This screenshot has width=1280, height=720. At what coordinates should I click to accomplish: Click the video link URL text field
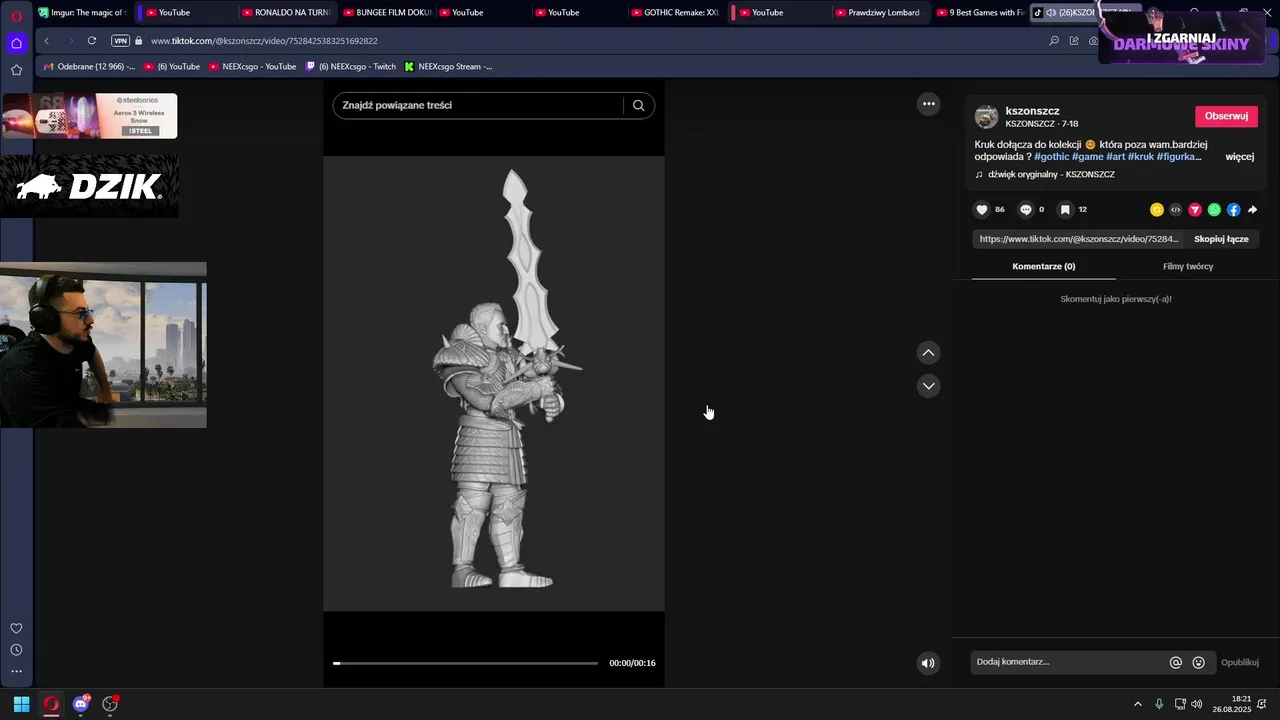(x=1080, y=239)
